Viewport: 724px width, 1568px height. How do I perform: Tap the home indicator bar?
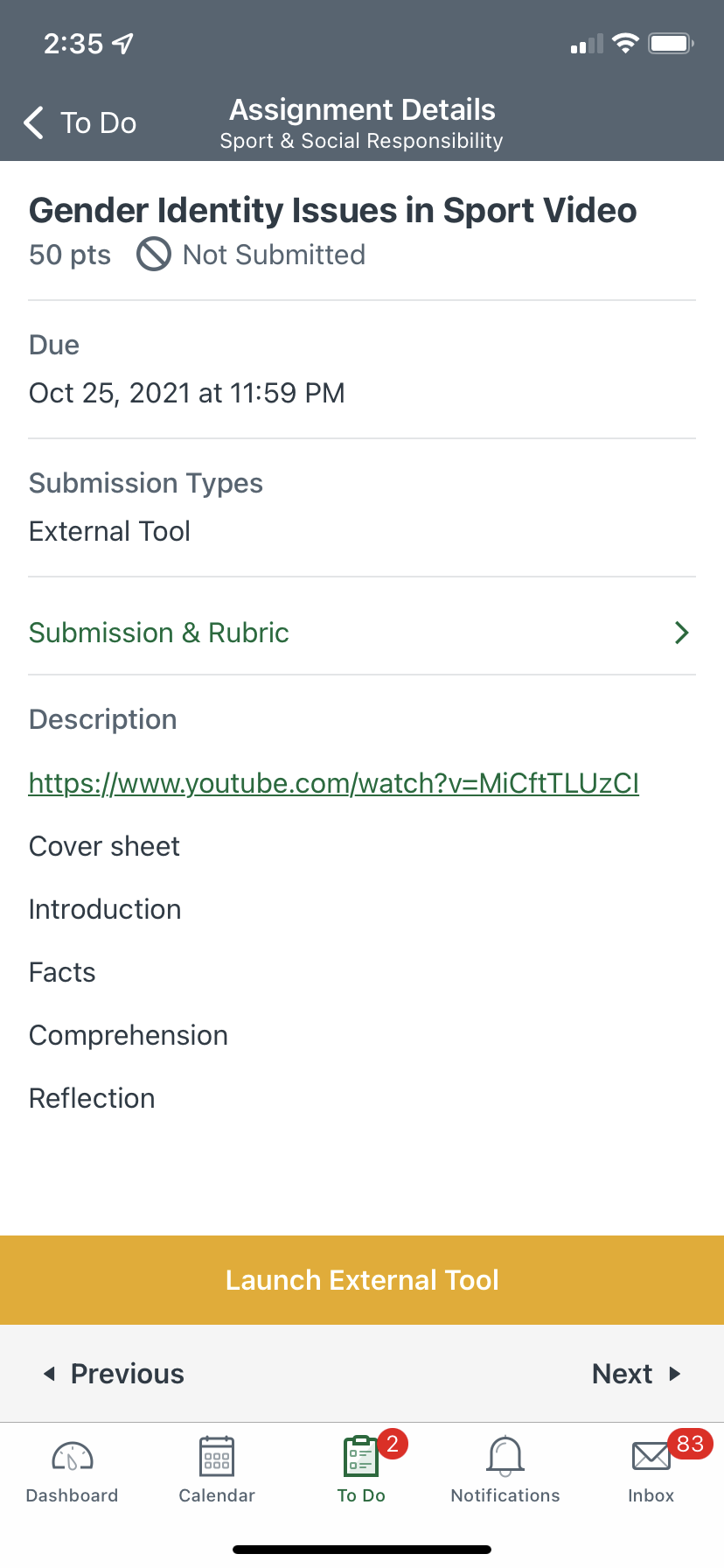click(x=362, y=1550)
